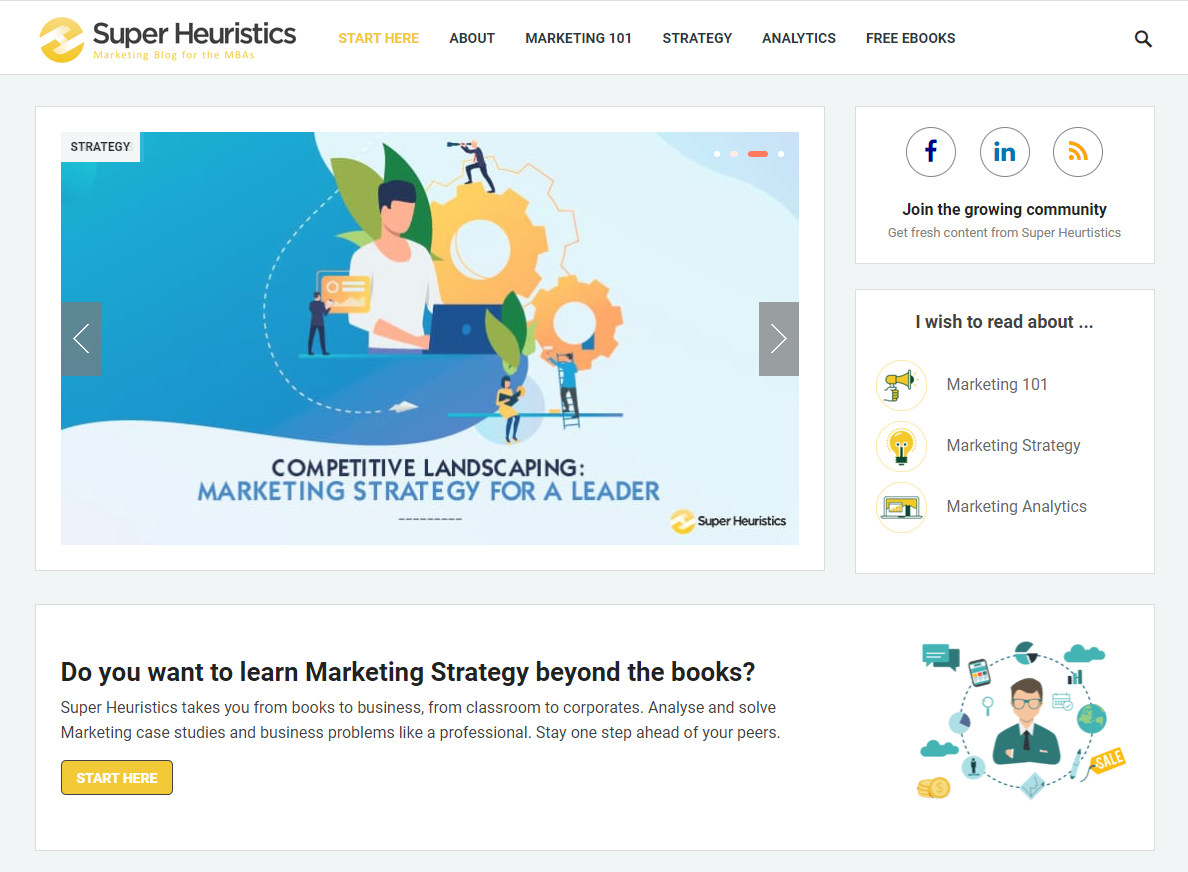The height and width of the screenshot is (872, 1188).
Task: Click the Super Heuristics logo
Action: 167,39
